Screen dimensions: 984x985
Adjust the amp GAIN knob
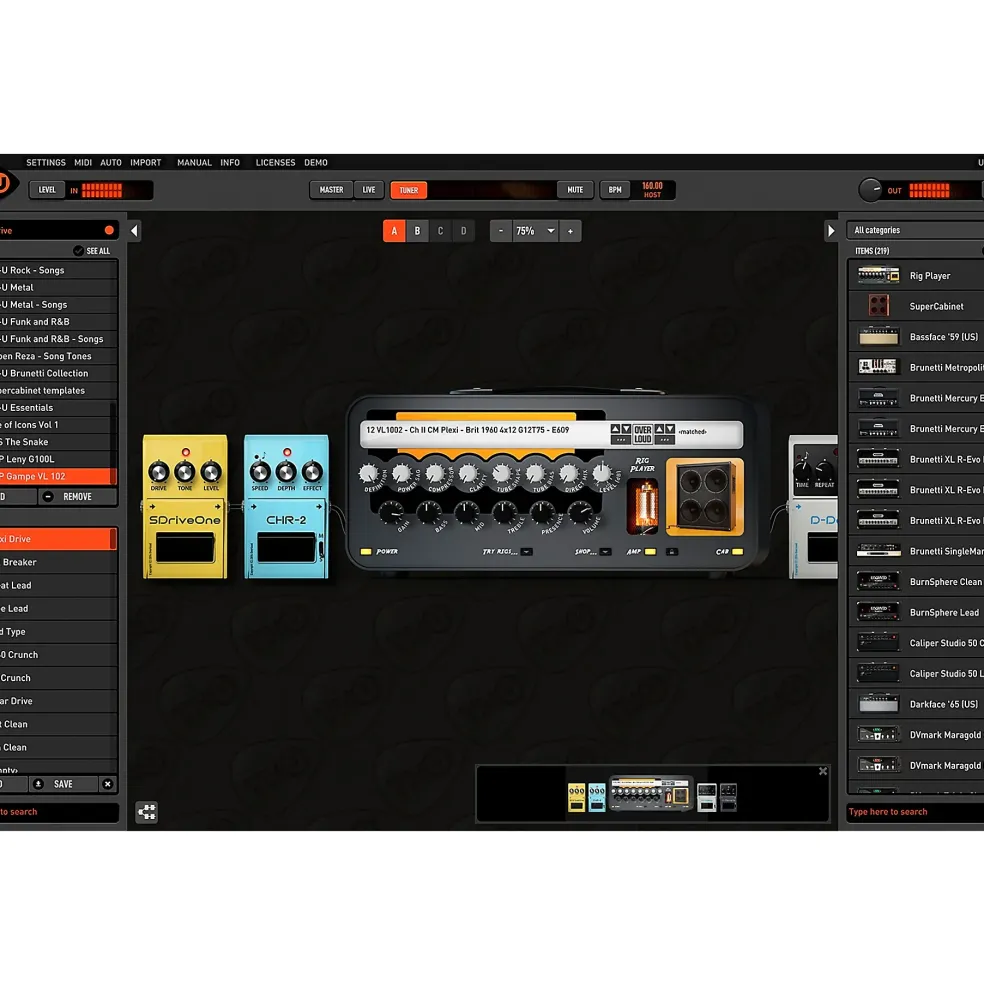(x=391, y=513)
